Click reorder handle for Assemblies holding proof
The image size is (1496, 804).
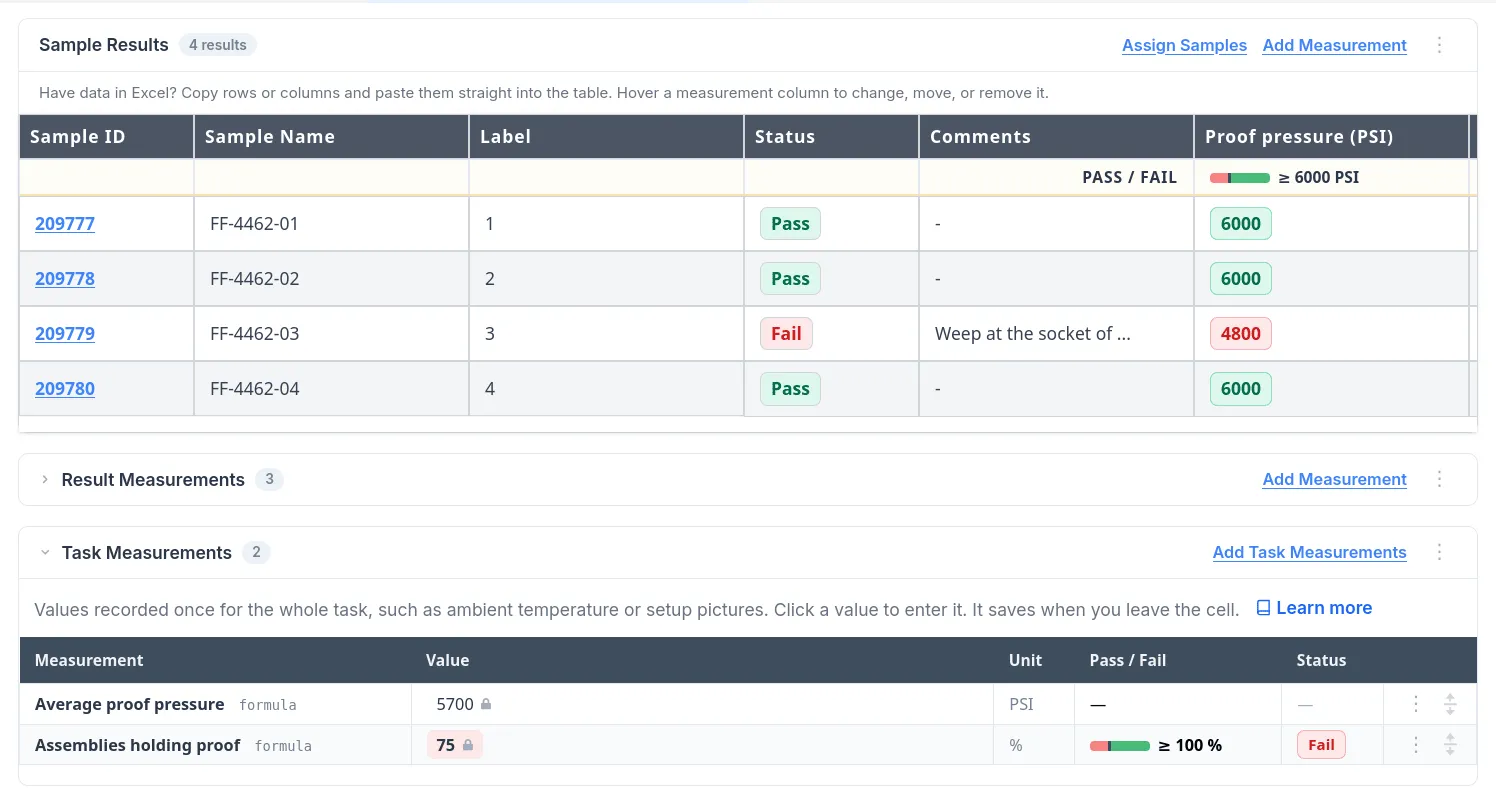pyautogui.click(x=1450, y=745)
